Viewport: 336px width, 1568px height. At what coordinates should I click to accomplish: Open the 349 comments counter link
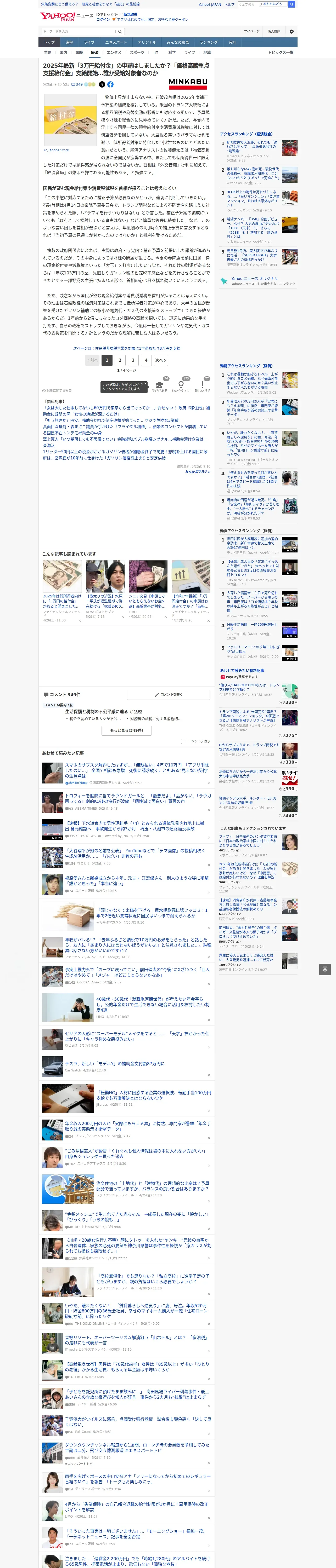[x=77, y=85]
